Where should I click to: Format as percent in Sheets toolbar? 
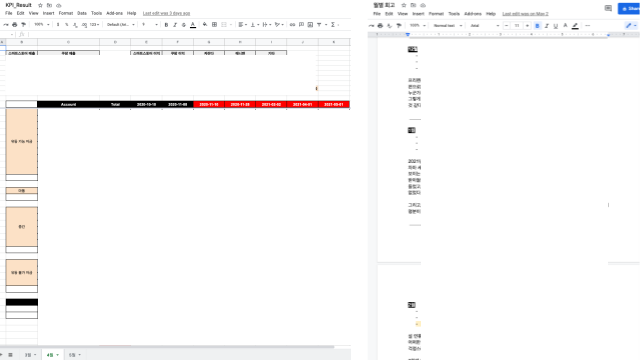click(67, 24)
